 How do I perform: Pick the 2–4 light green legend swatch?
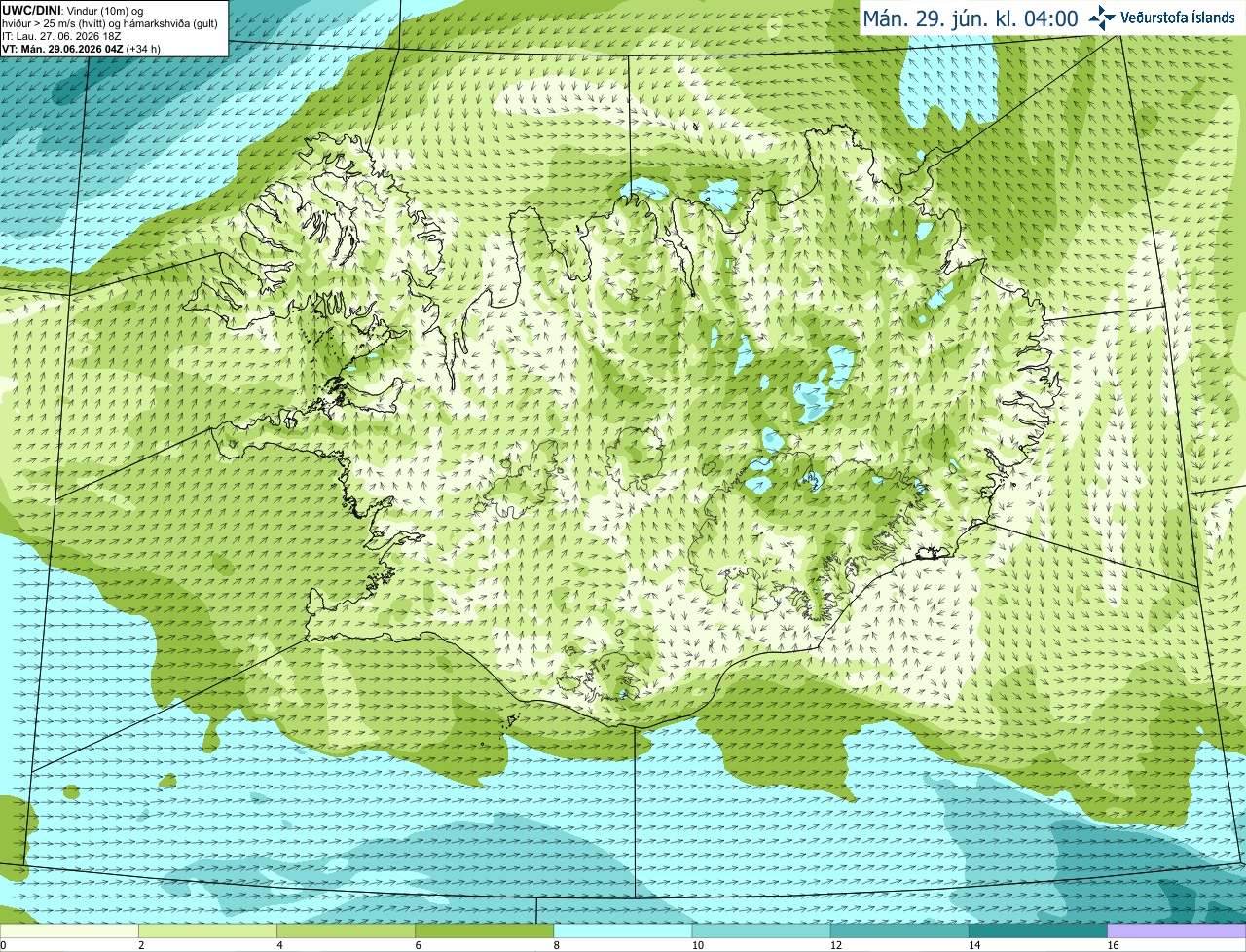(x=207, y=932)
